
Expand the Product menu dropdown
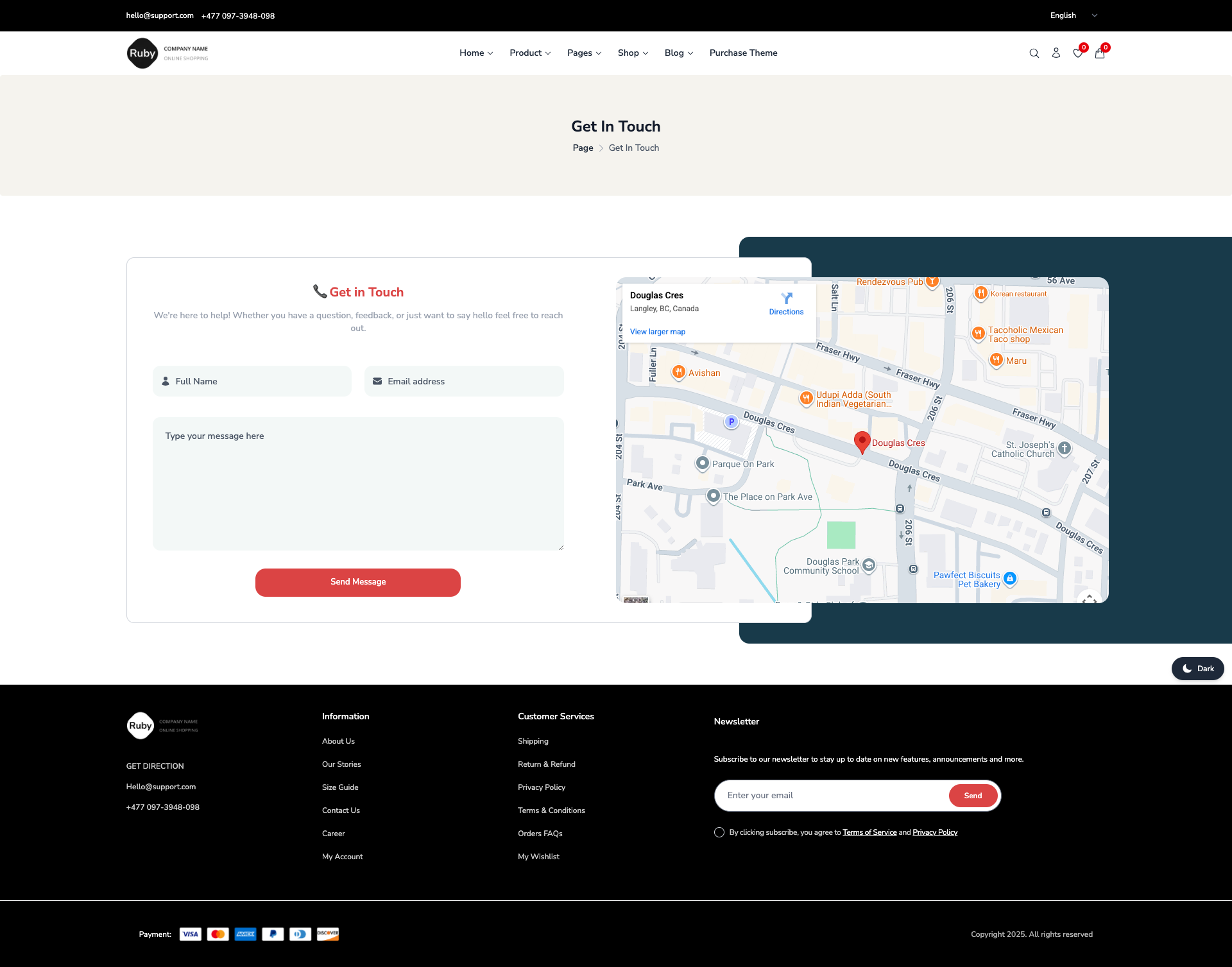click(530, 53)
